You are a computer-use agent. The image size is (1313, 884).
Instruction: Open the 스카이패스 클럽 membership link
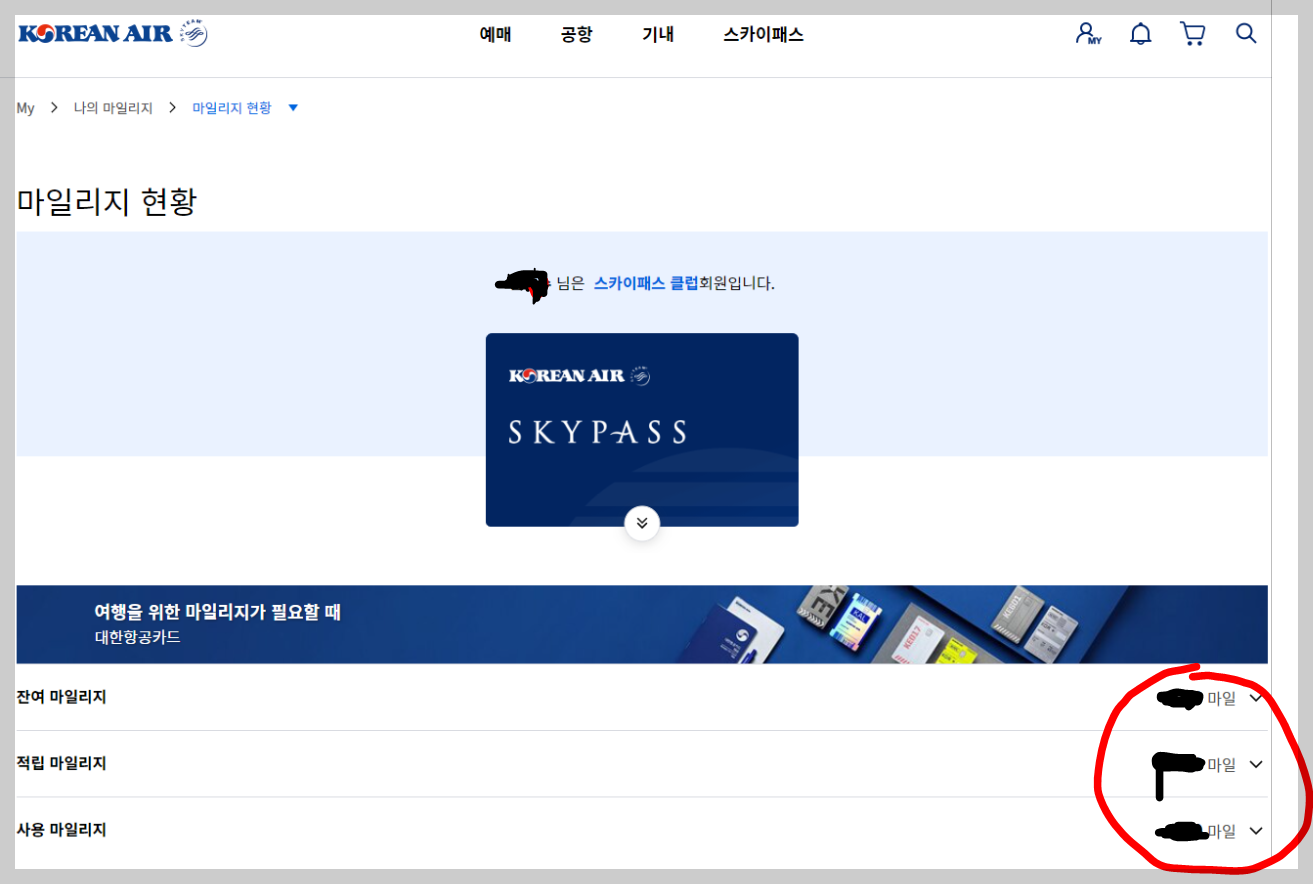tap(646, 283)
